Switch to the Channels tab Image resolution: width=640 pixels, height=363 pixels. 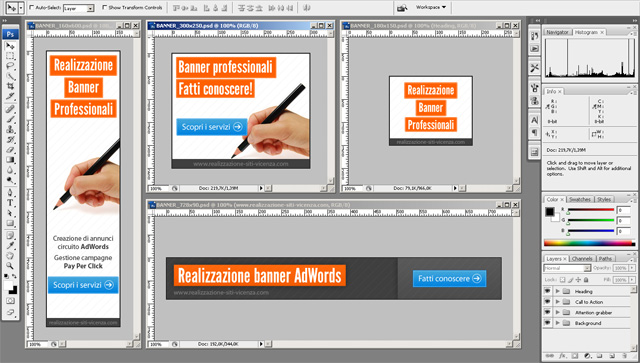pos(582,258)
